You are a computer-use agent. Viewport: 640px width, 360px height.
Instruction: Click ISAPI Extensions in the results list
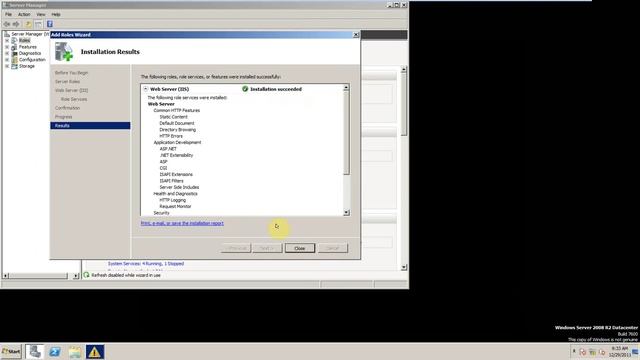[176, 174]
